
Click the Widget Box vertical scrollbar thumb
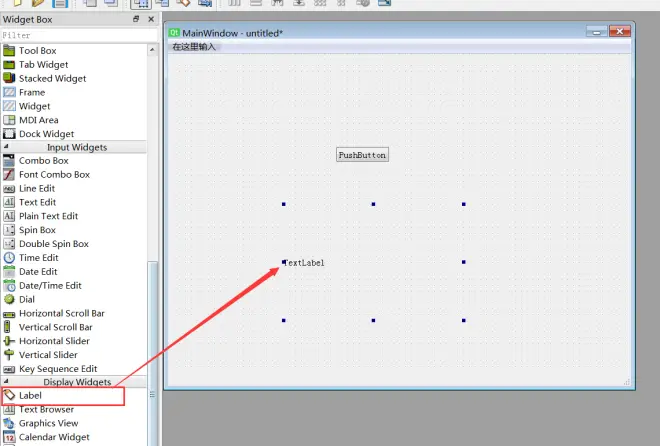(x=152, y=353)
